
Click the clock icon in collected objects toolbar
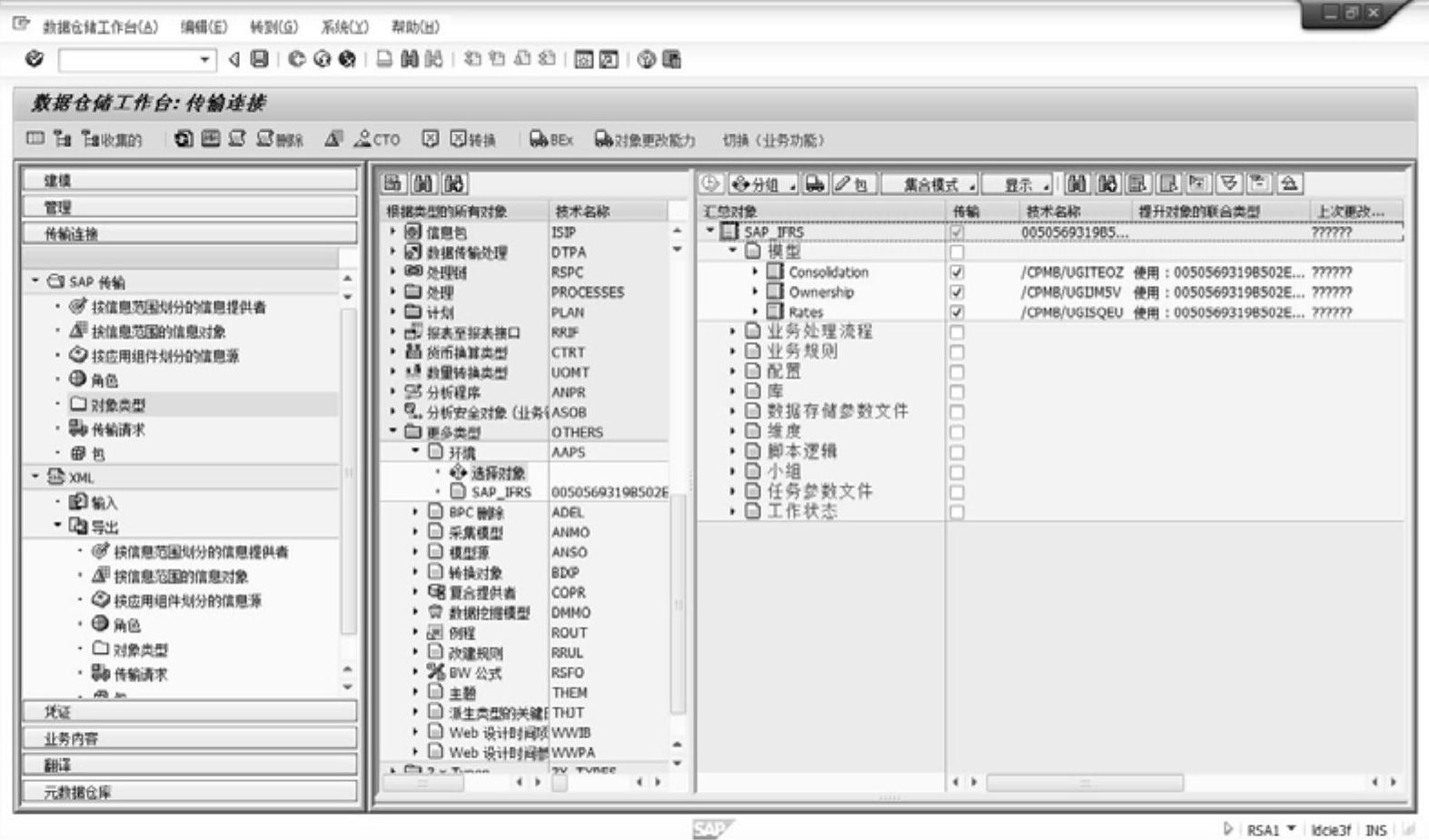[710, 183]
